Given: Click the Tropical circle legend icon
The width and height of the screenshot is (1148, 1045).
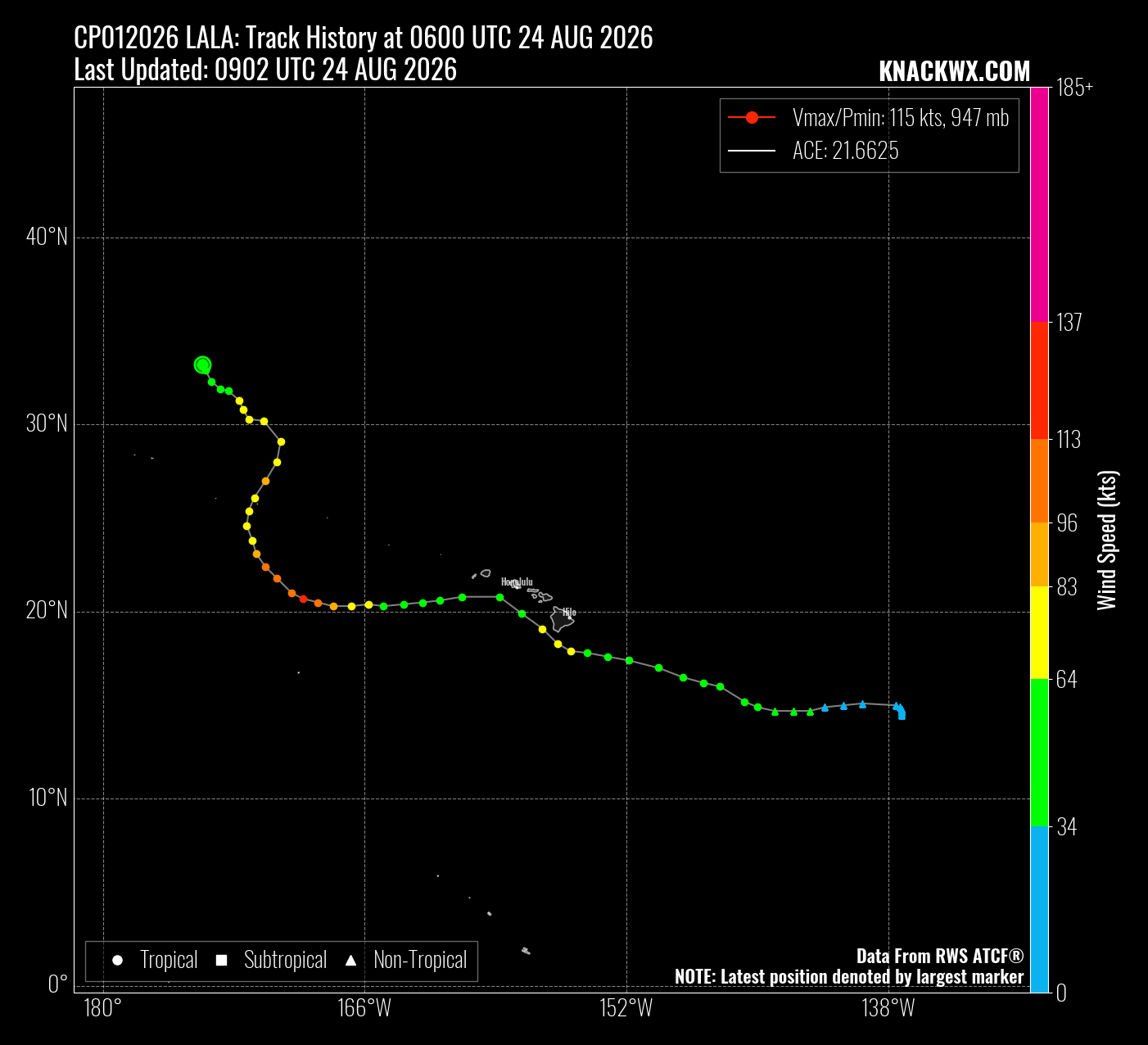Looking at the screenshot, I should 118,960.
